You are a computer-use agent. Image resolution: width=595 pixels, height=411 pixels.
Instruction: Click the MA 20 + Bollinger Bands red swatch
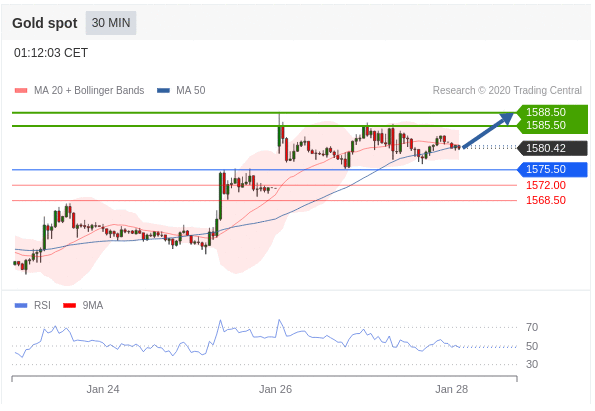pos(21,91)
